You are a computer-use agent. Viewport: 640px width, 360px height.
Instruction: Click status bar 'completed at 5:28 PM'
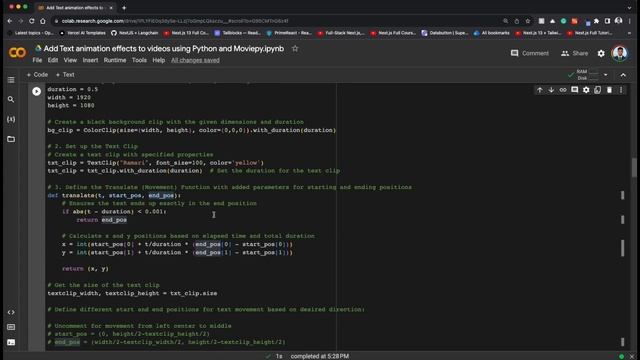click(x=320, y=356)
